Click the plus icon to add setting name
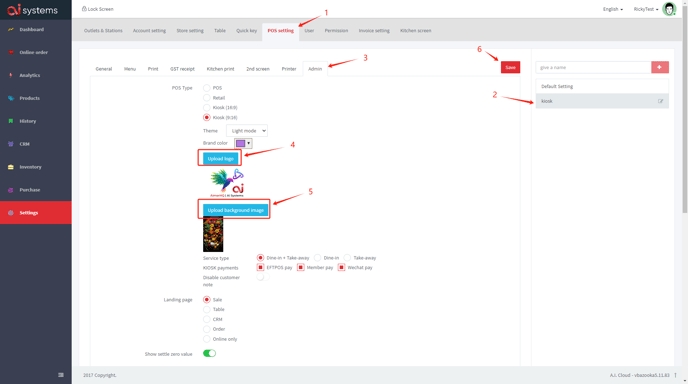This screenshot has width=688, height=384. 659,67
